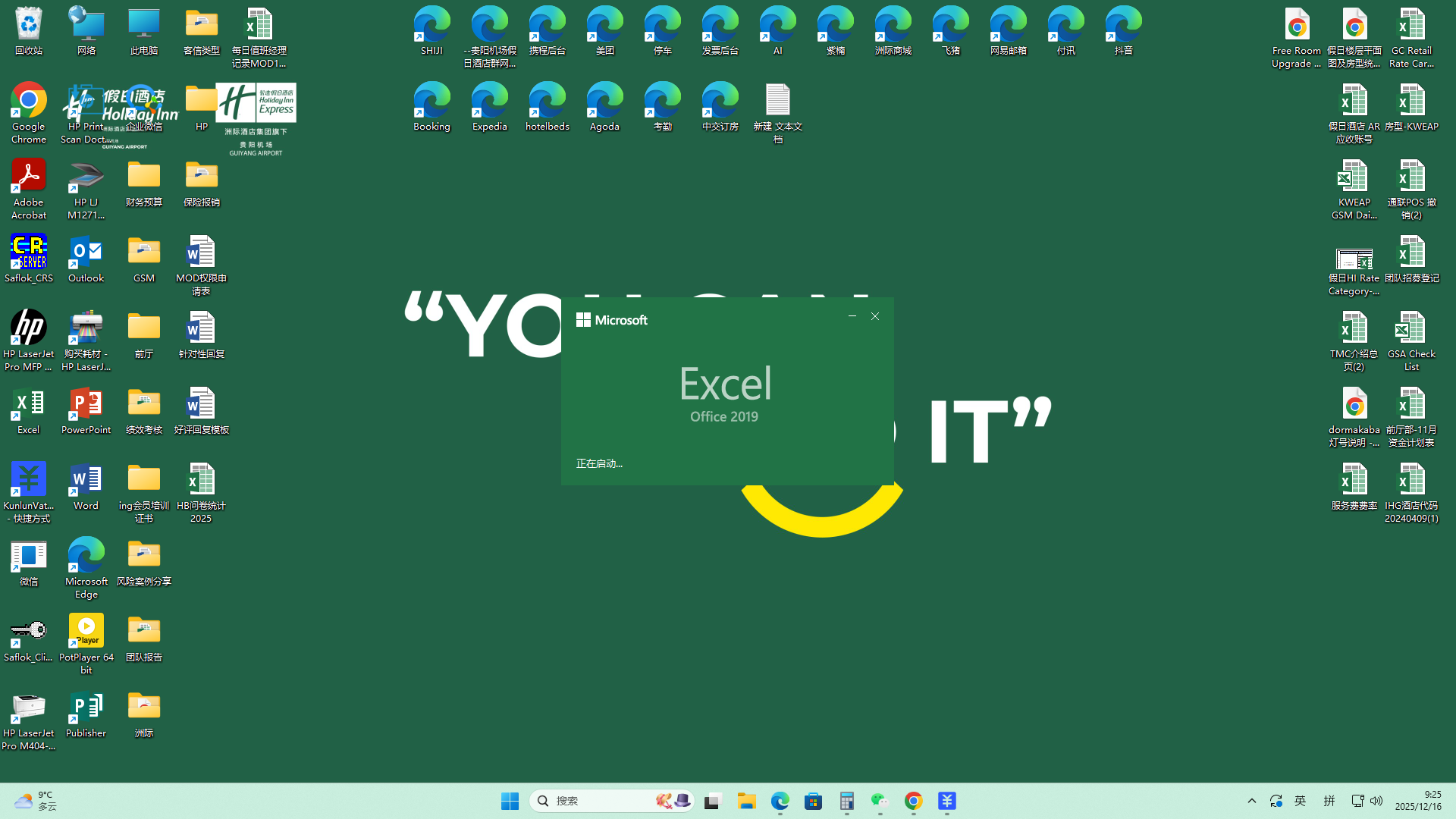Select the Expedia shortcut icon
The width and height of the screenshot is (1456, 819).
489,102
